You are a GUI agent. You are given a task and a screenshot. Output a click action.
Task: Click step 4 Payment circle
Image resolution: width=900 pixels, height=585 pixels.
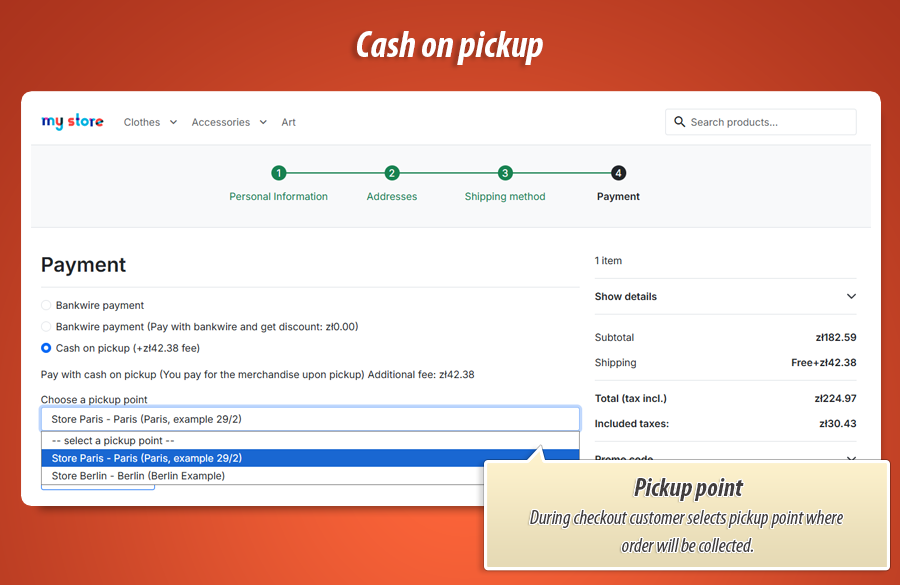[x=618, y=173]
